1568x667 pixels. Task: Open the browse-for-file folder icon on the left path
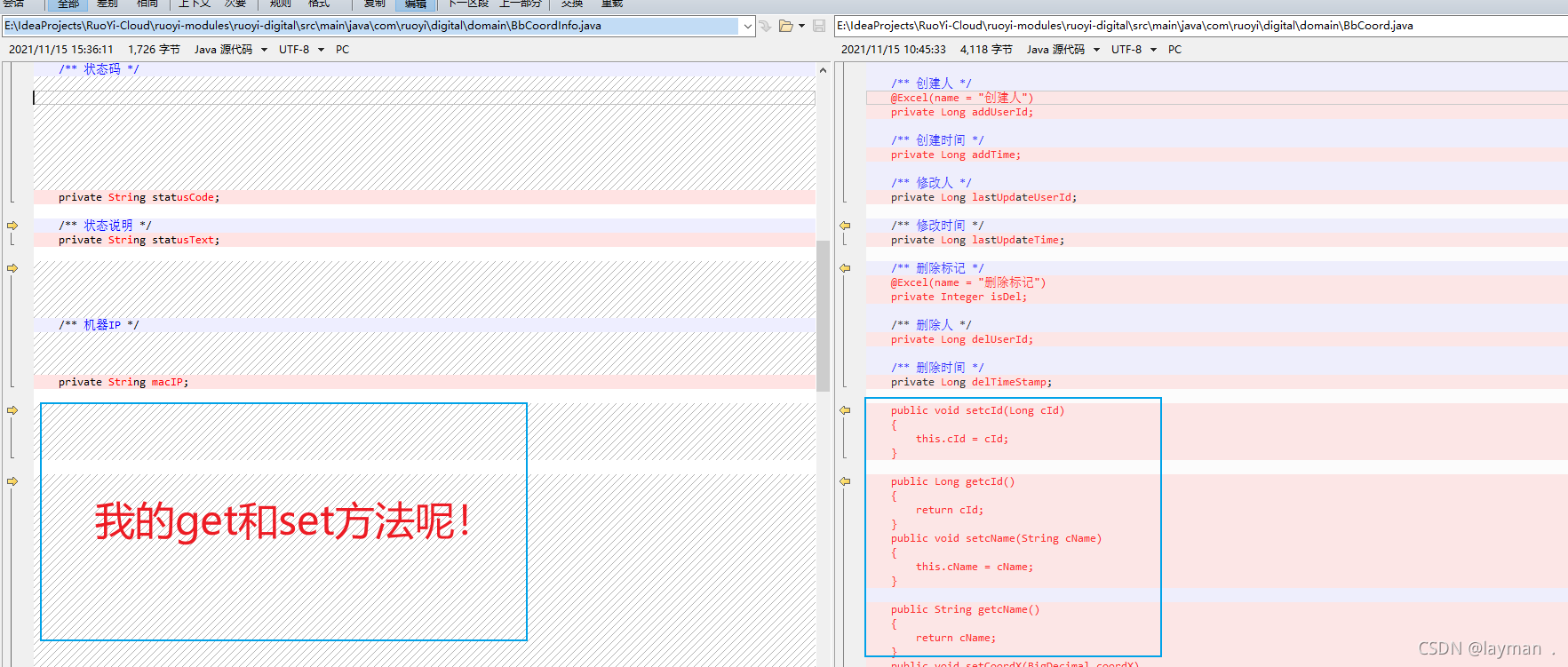[x=785, y=26]
